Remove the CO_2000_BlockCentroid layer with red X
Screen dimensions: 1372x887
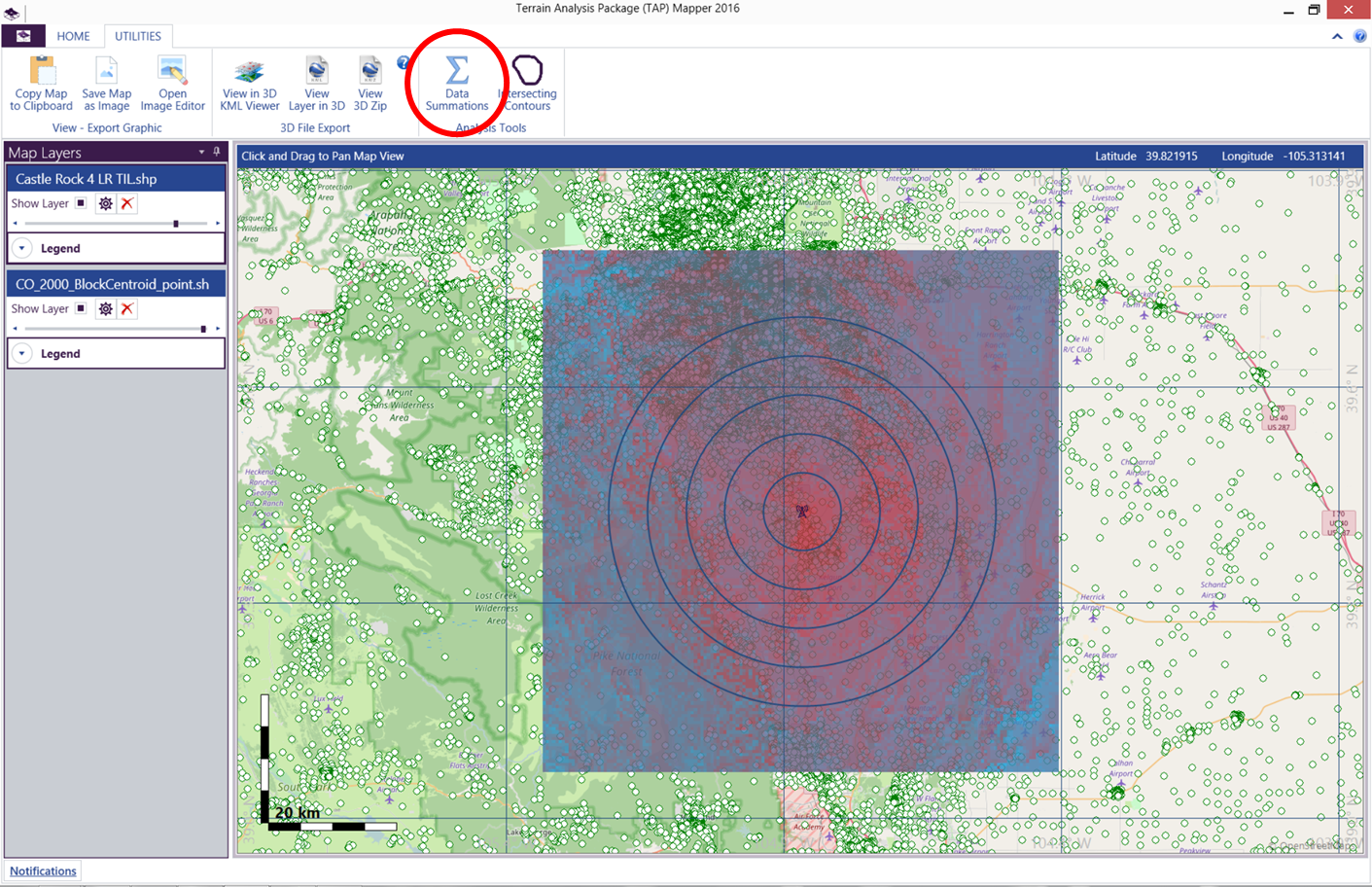(127, 309)
